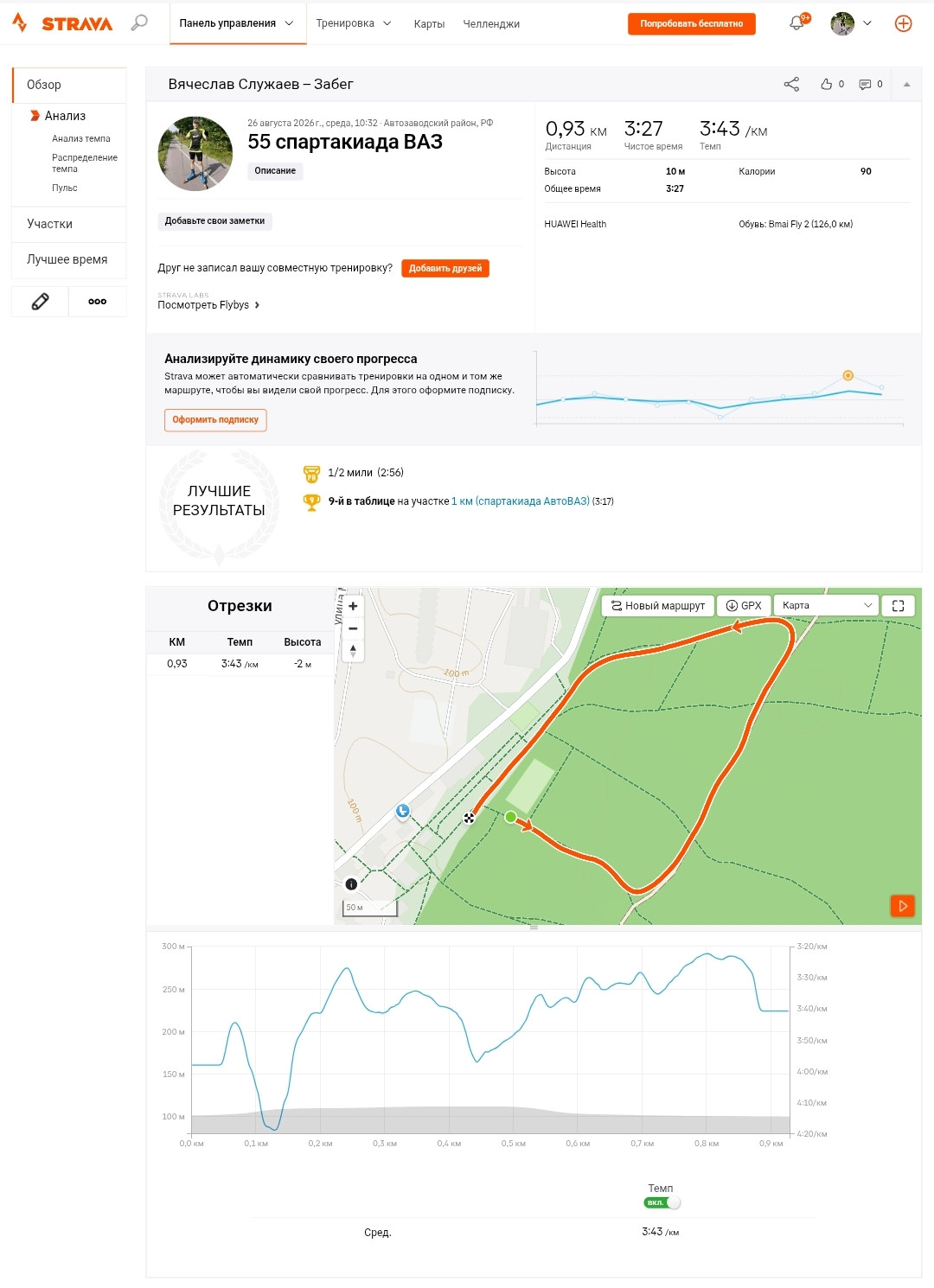This screenshot has width=934, height=1288.
Task: Give kudos with thumbs-up icon
Action: 826,84
